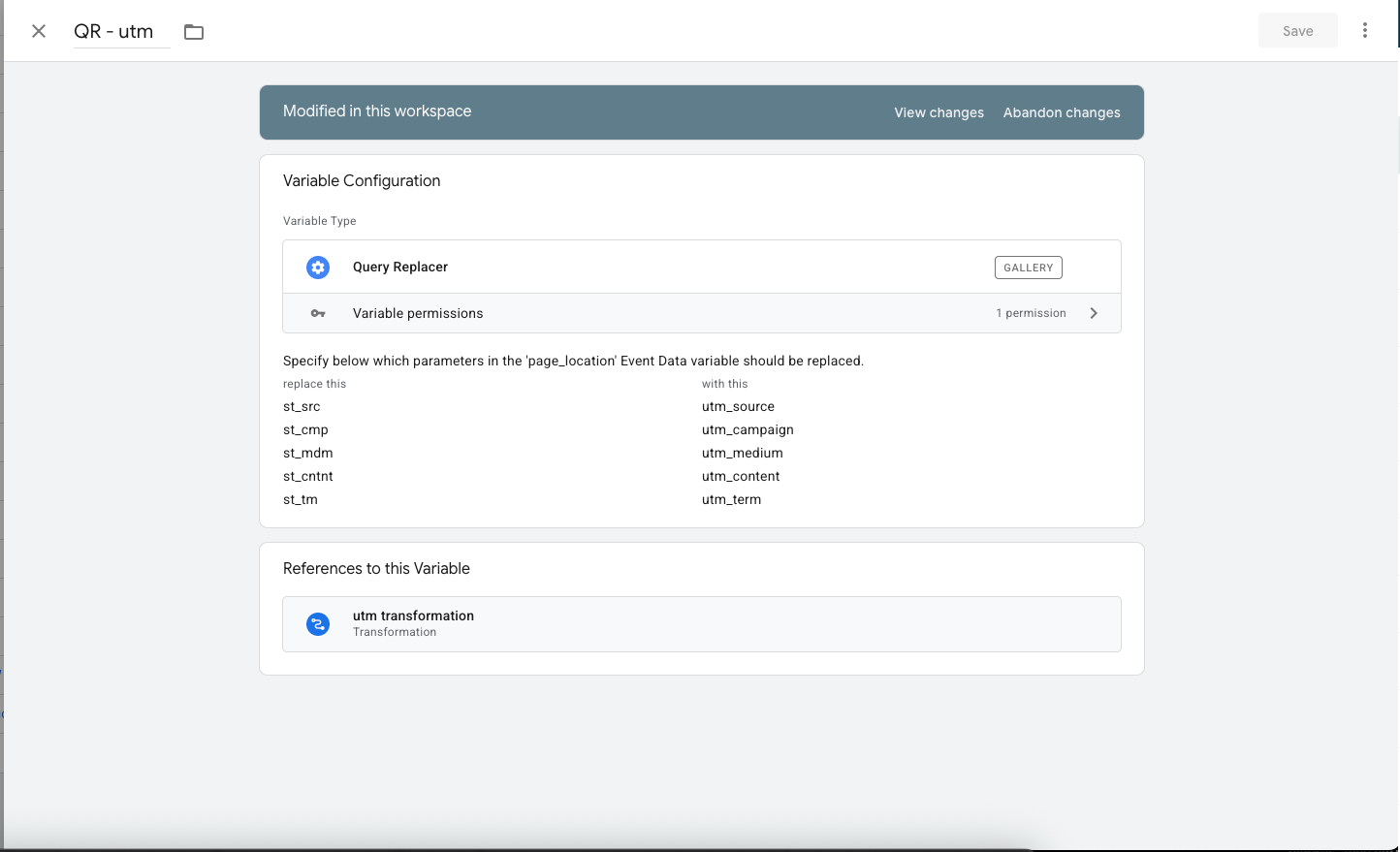Click the Variable Configuration heading

(x=362, y=181)
